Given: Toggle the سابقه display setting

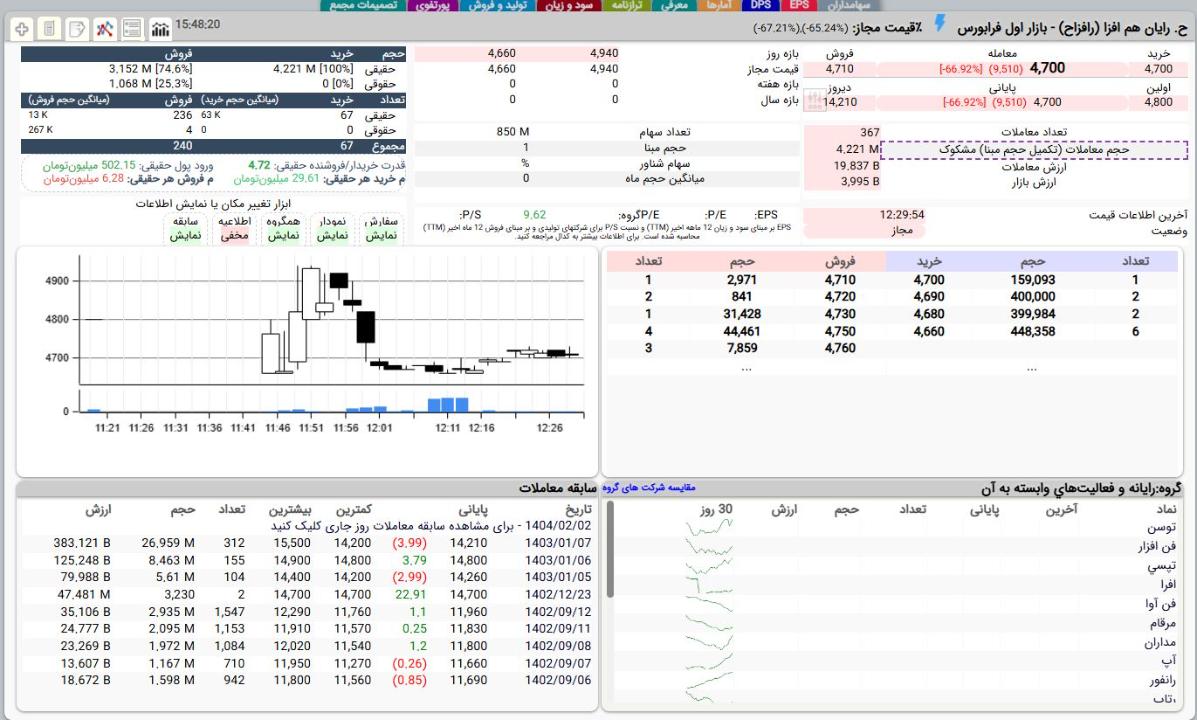Looking at the screenshot, I should (x=185, y=237).
